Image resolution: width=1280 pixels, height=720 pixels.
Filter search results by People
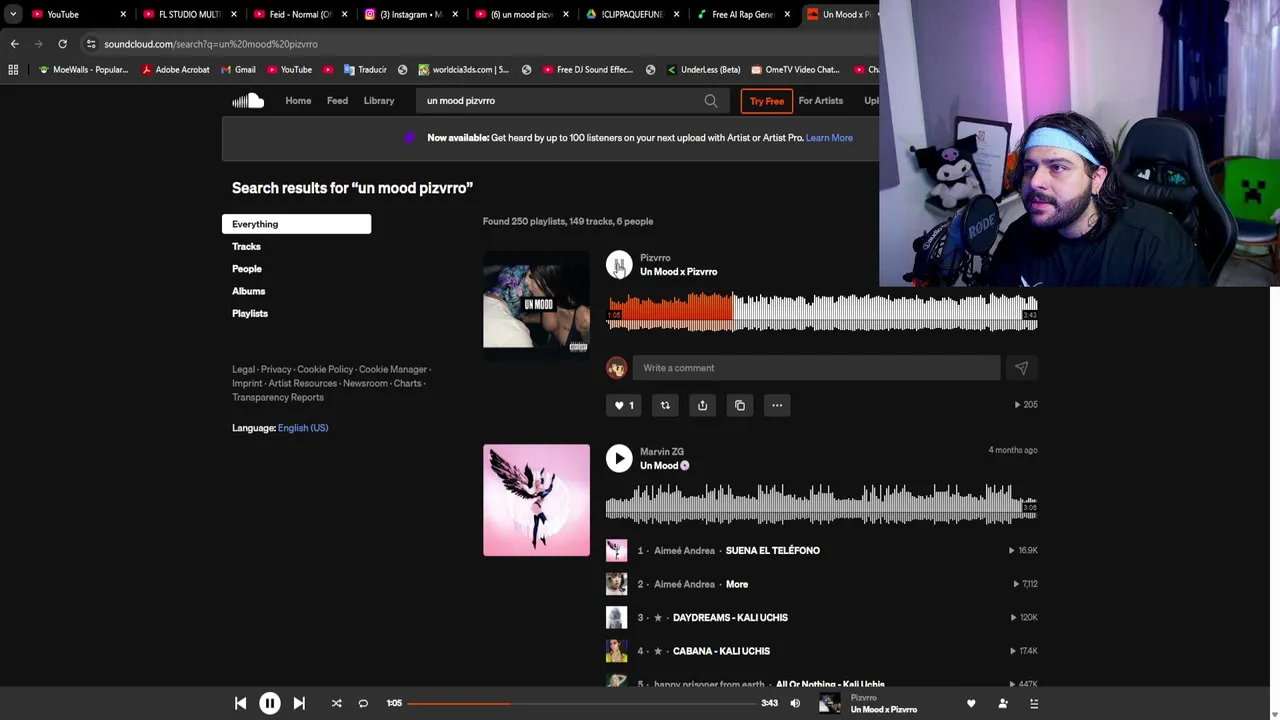coord(247,269)
